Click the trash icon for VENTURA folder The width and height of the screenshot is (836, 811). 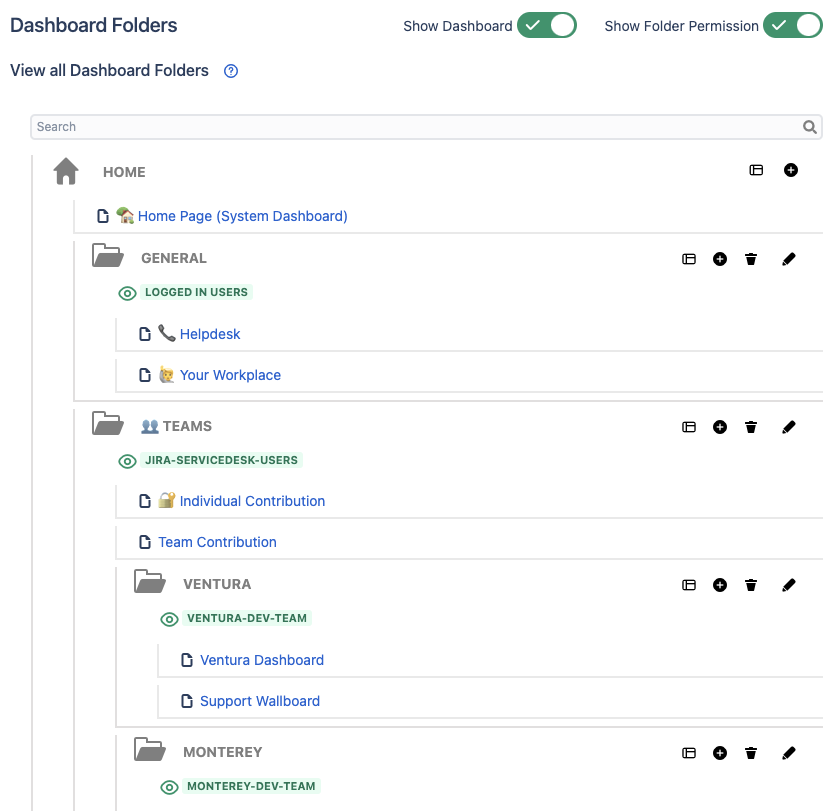(x=751, y=585)
